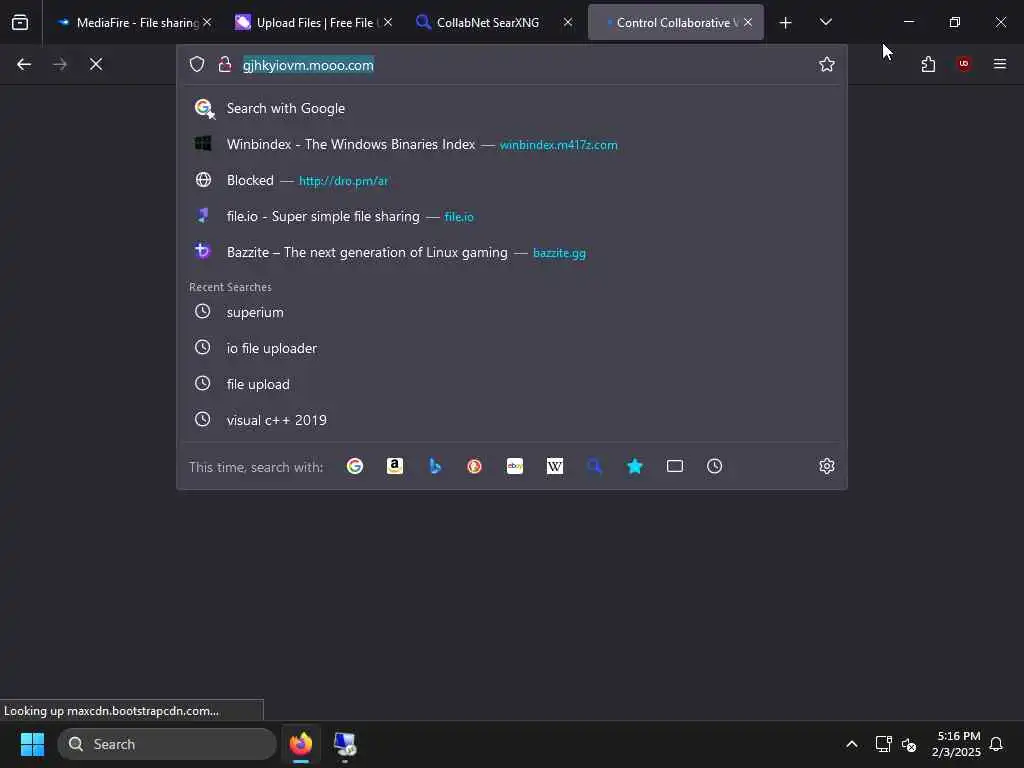This screenshot has height=768, width=1024.
Task: Search this time with SearXNG magnifier icon
Action: (x=594, y=466)
